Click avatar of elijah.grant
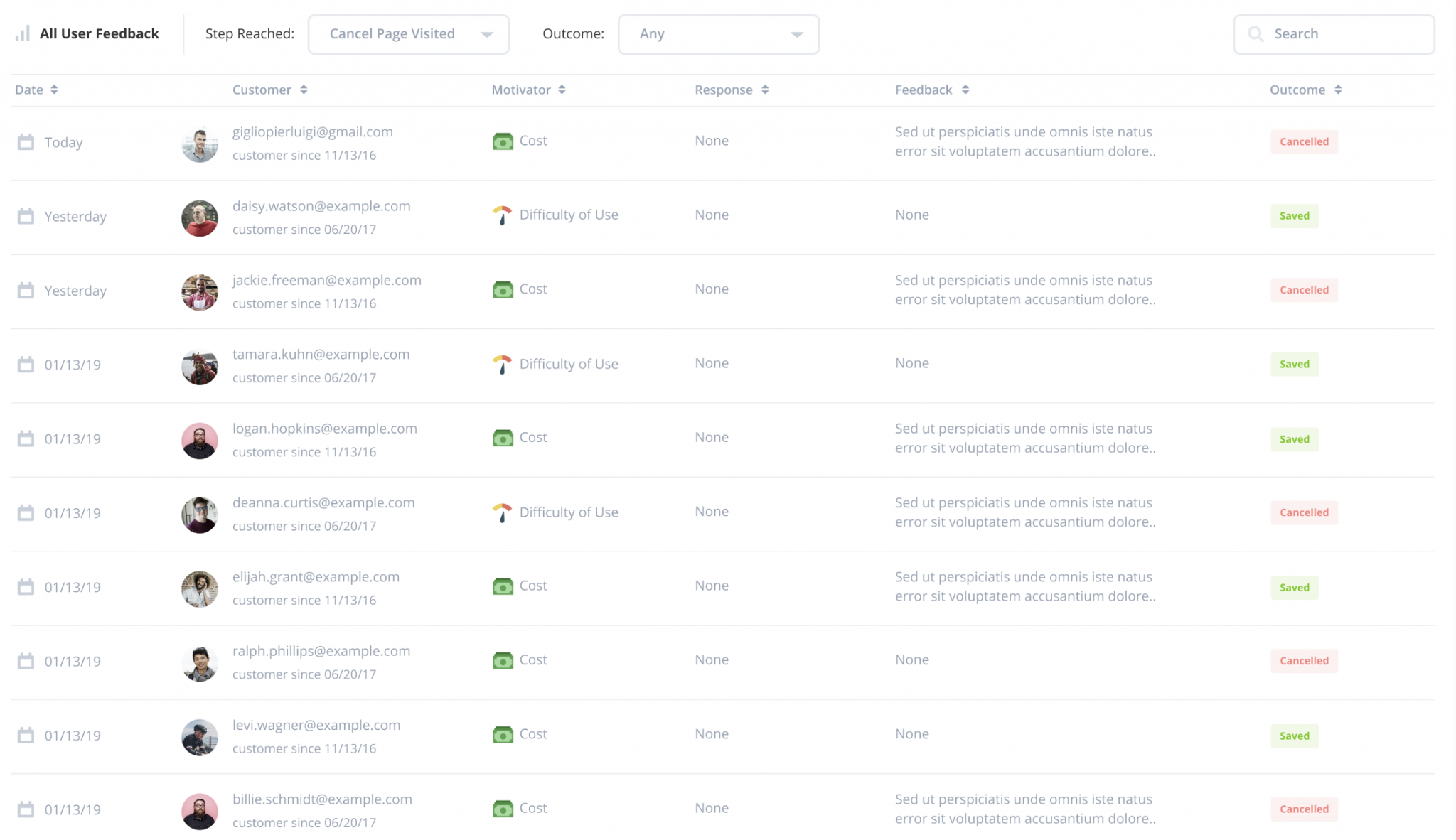The width and height of the screenshot is (1456, 840). coord(200,589)
